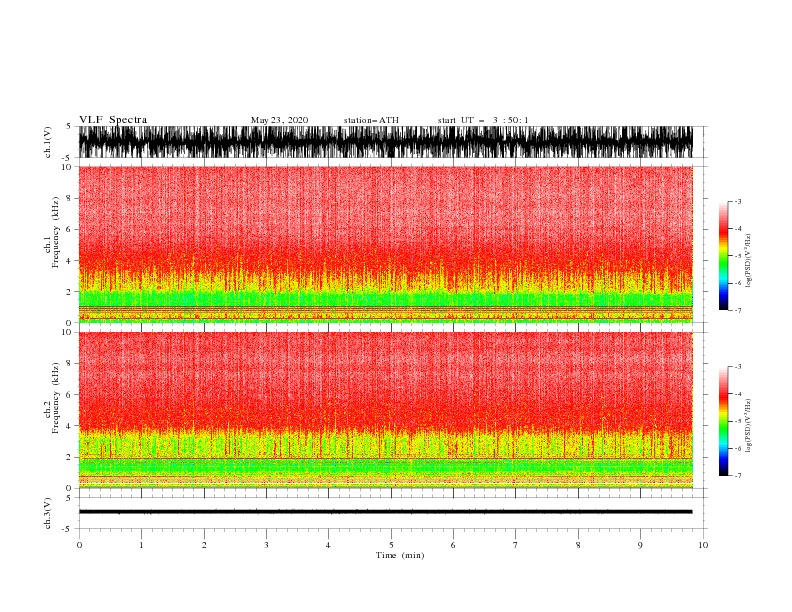
Task: Click time axis tick label "3"
Action: [266, 545]
